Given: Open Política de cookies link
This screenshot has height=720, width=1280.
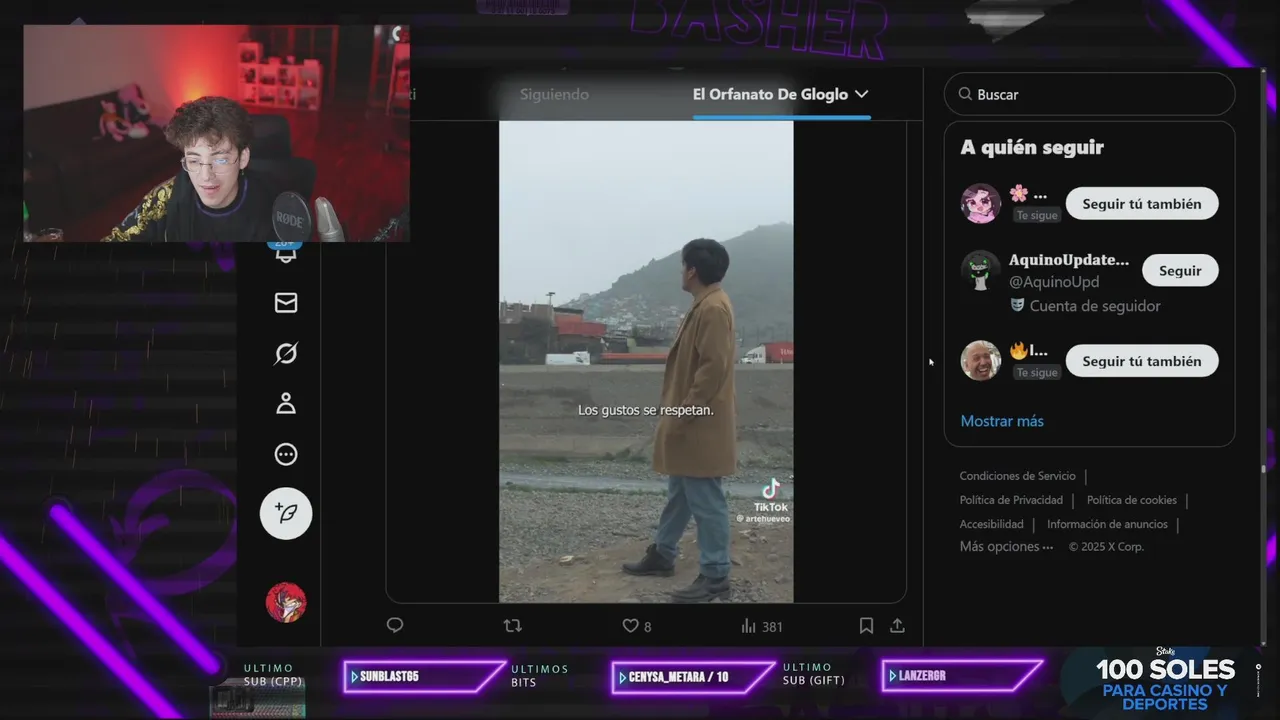Looking at the screenshot, I should click(x=1132, y=500).
